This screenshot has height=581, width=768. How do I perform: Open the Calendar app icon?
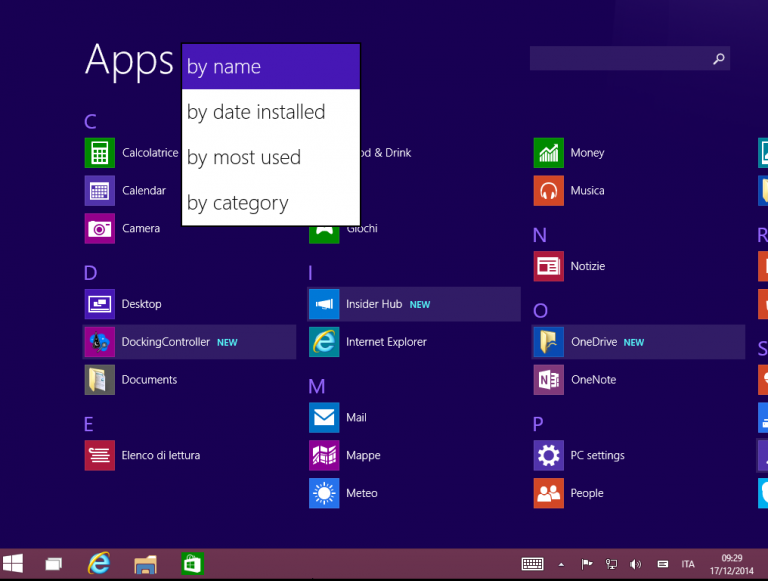[99, 191]
